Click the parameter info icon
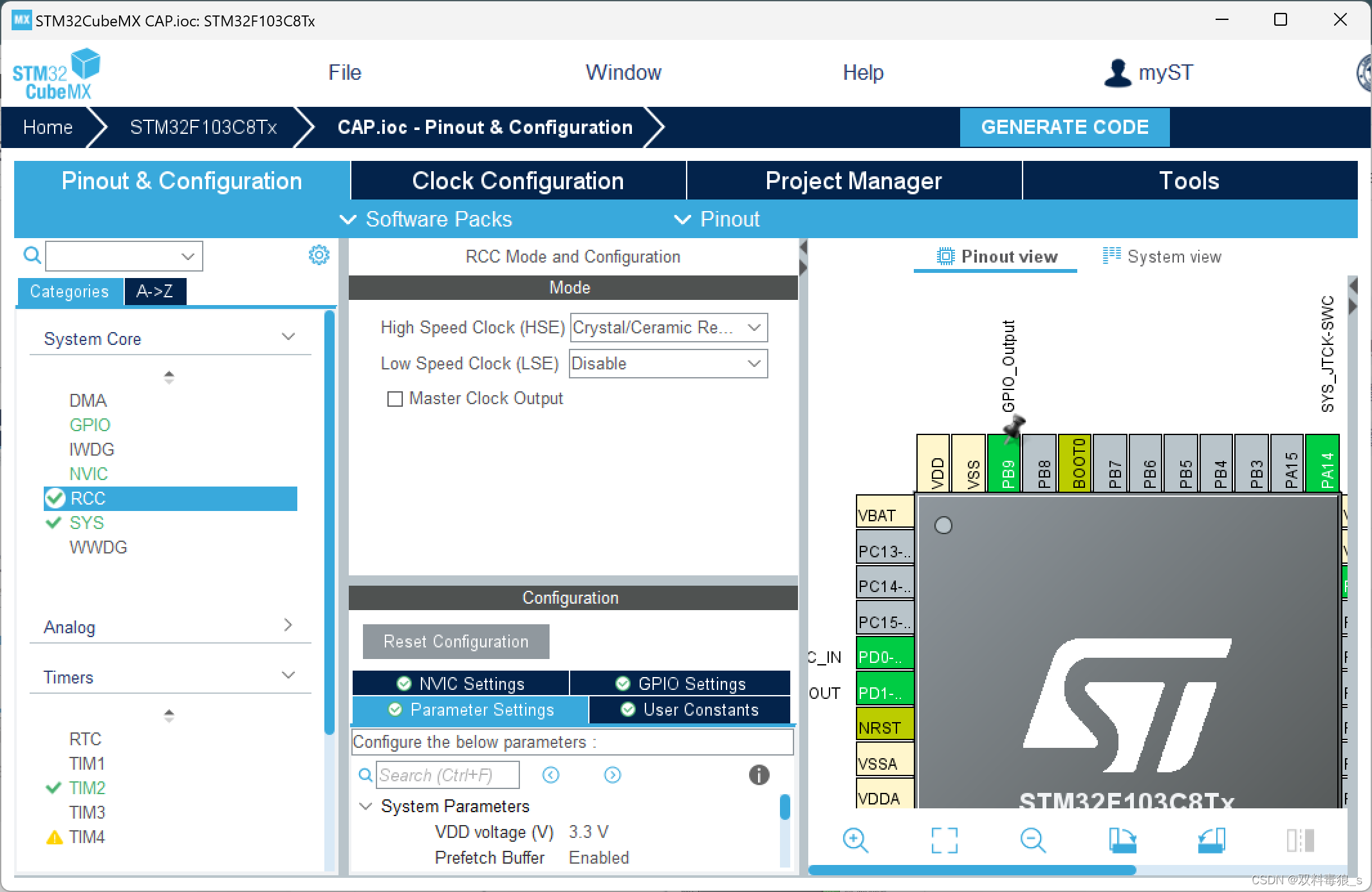This screenshot has width=1372, height=892. 759,775
